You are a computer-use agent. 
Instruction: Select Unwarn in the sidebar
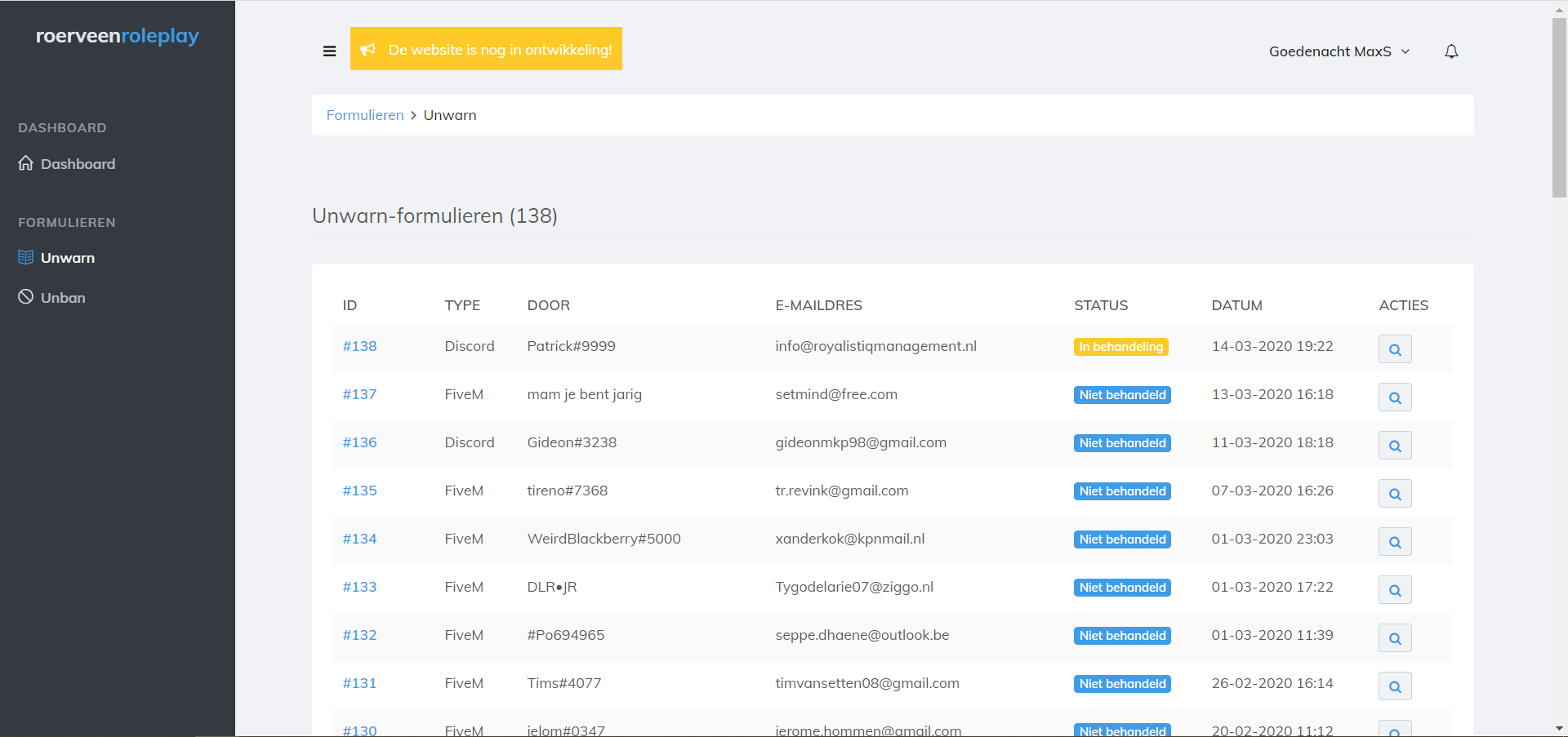pyautogui.click(x=68, y=258)
